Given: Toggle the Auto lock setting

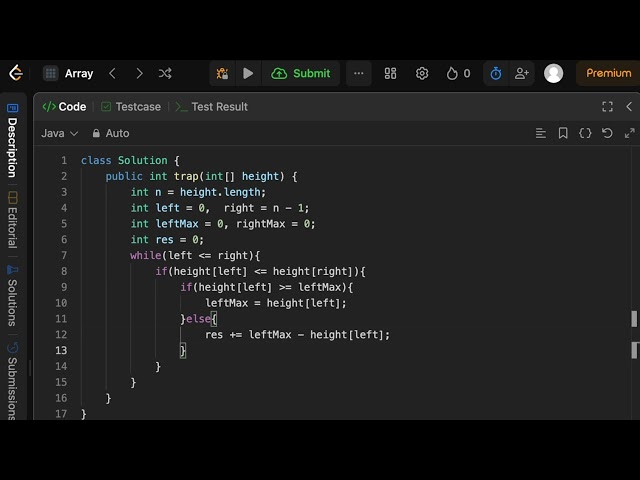Looking at the screenshot, I should pos(111,133).
